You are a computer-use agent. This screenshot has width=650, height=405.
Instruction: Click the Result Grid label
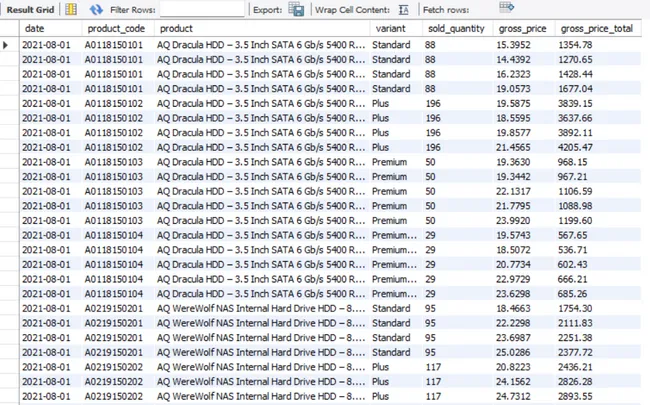pos(30,10)
